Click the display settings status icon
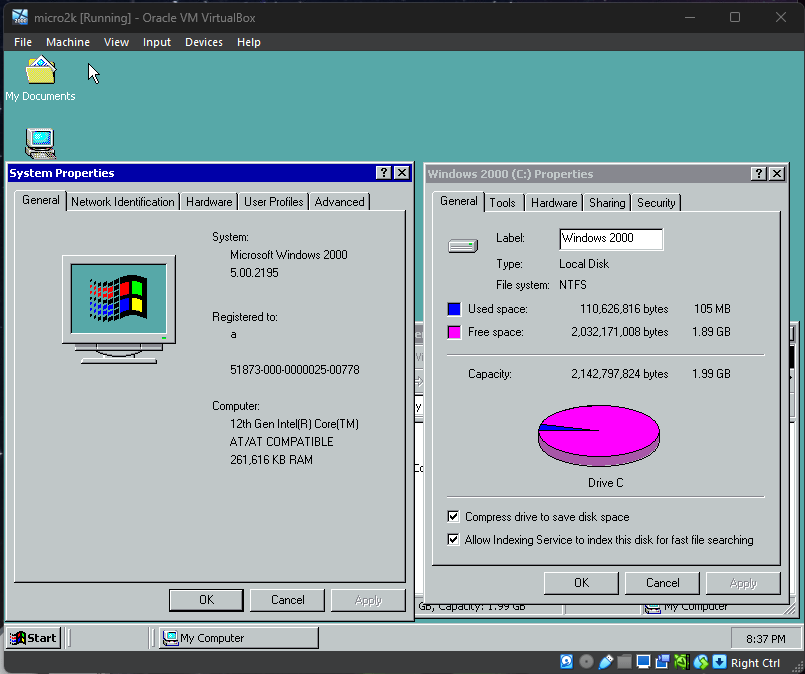 pyautogui.click(x=643, y=662)
